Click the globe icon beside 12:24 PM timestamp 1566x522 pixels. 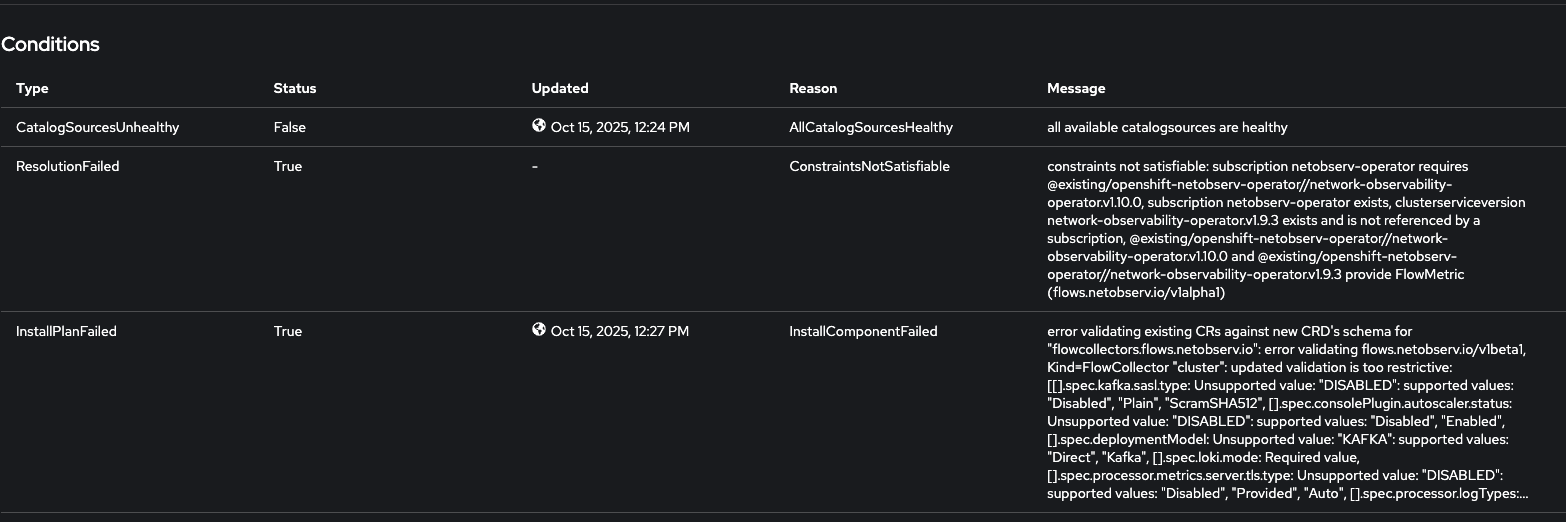point(539,126)
